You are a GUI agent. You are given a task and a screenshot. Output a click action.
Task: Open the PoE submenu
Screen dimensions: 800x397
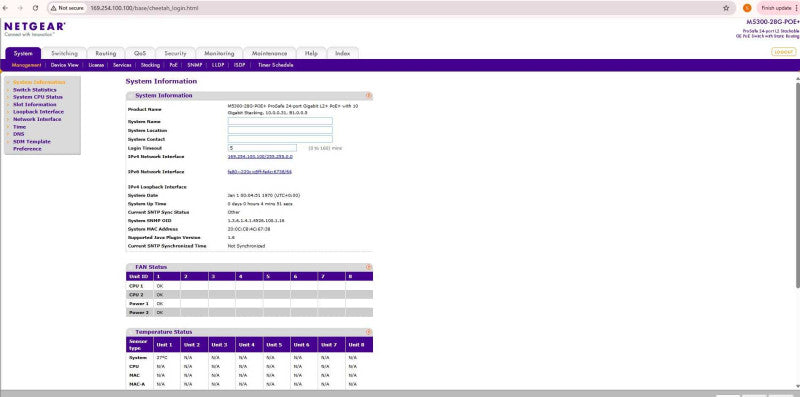click(x=174, y=65)
